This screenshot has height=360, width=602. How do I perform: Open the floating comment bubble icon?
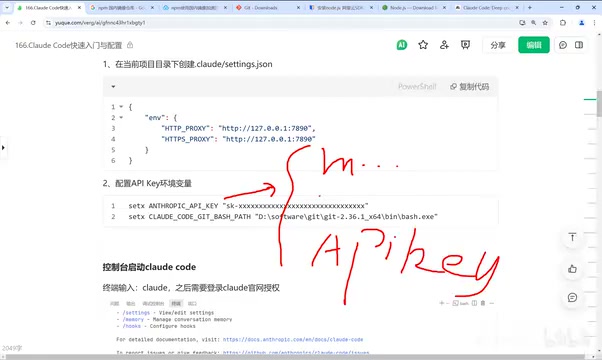(572, 297)
